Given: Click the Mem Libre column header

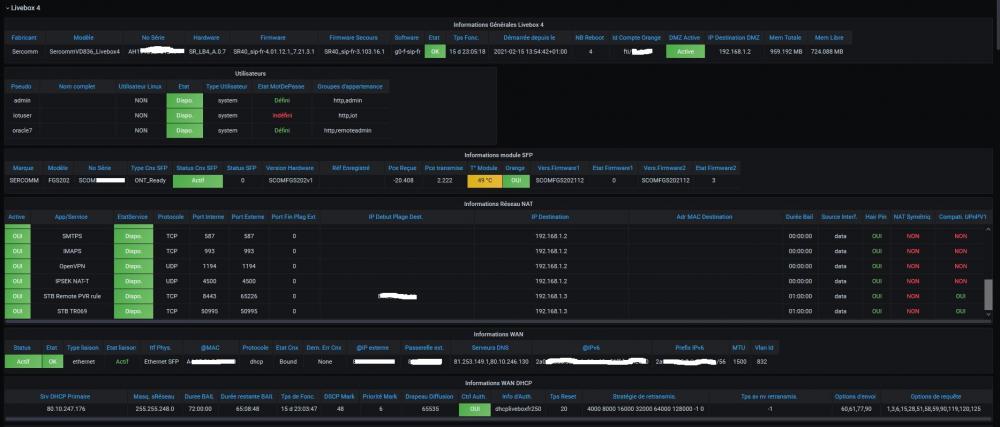Looking at the screenshot, I should pyautogui.click(x=828, y=37).
